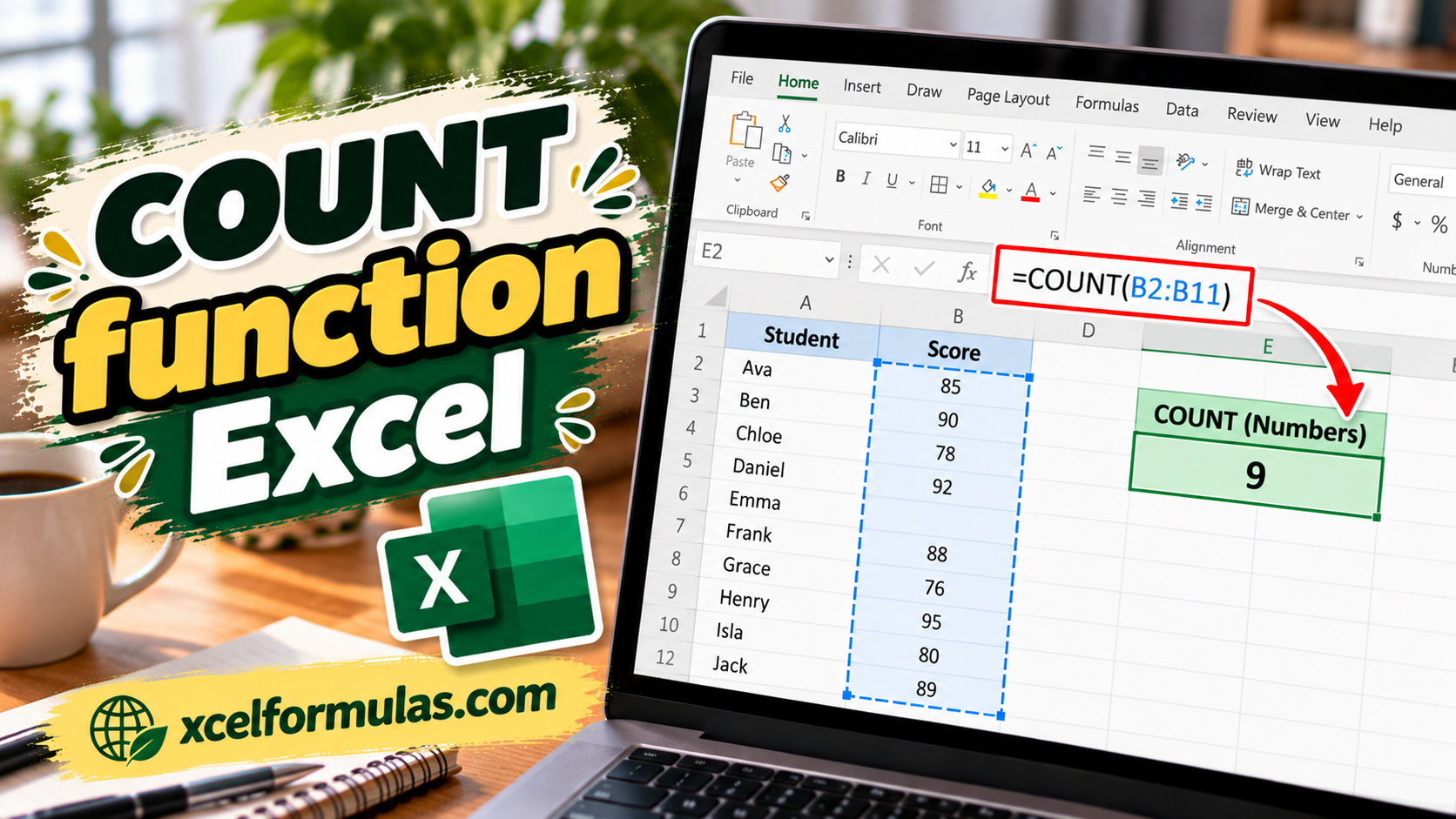Select the result cell showing 9
The image size is (1456, 819).
(1256, 475)
